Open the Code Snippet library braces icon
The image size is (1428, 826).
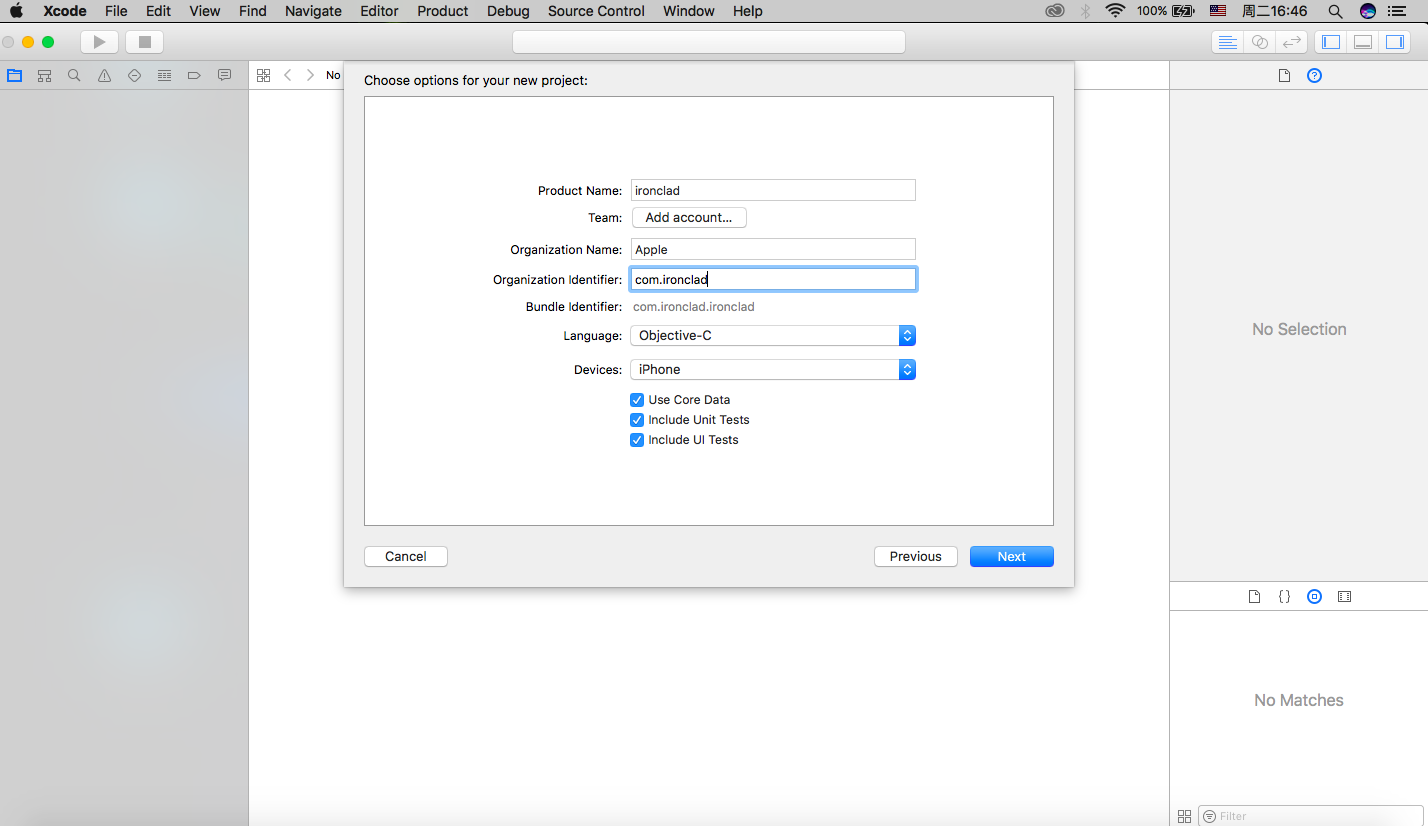click(x=1285, y=596)
